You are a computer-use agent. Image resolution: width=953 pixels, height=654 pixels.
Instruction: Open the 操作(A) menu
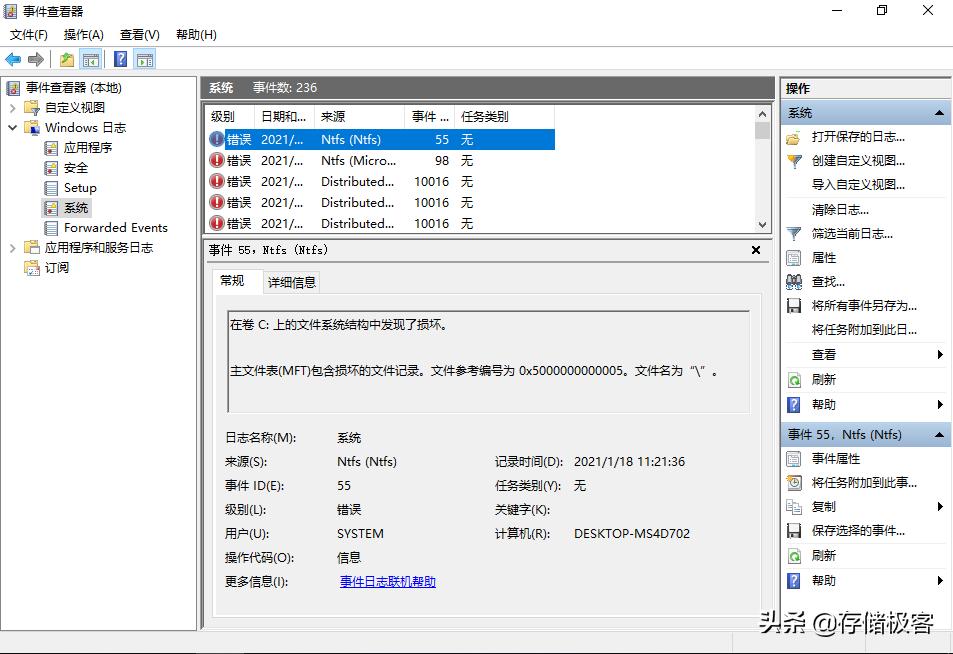84,34
